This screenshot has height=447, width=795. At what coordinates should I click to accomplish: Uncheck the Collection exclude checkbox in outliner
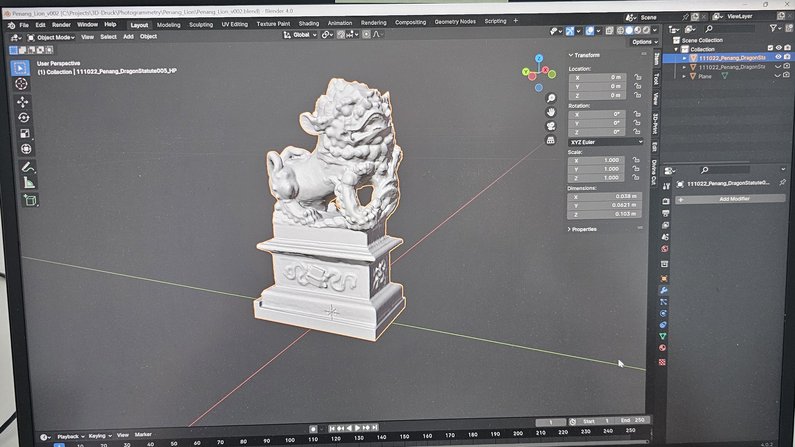[x=770, y=48]
